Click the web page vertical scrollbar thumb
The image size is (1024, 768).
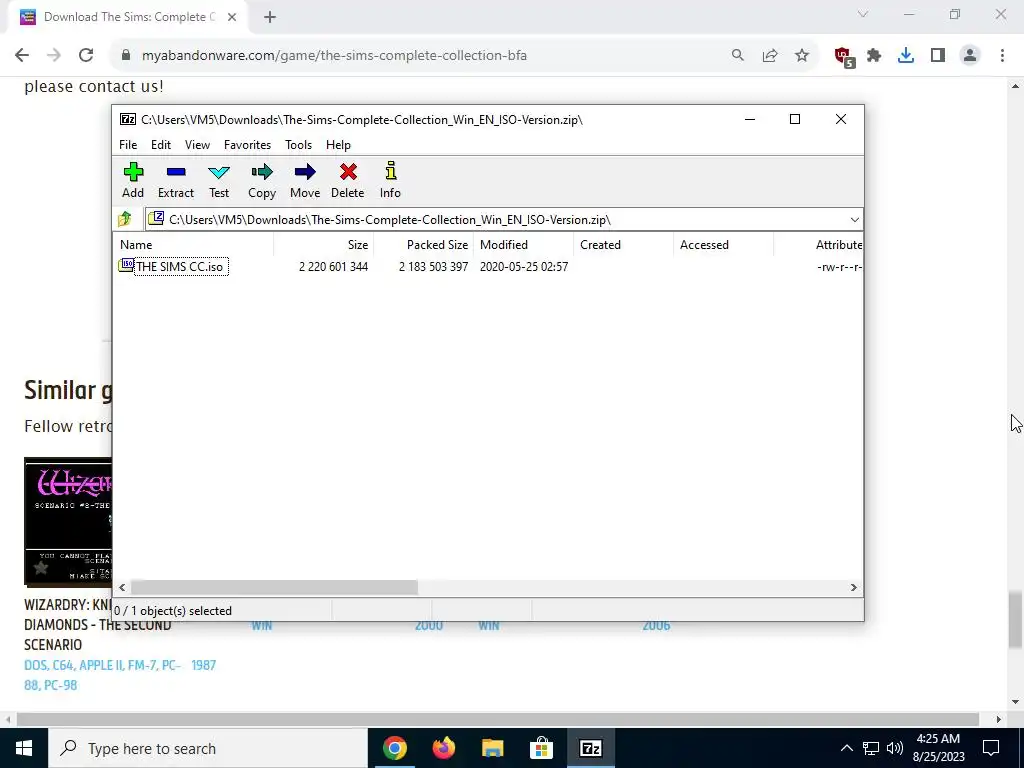pyautogui.click(x=1016, y=620)
